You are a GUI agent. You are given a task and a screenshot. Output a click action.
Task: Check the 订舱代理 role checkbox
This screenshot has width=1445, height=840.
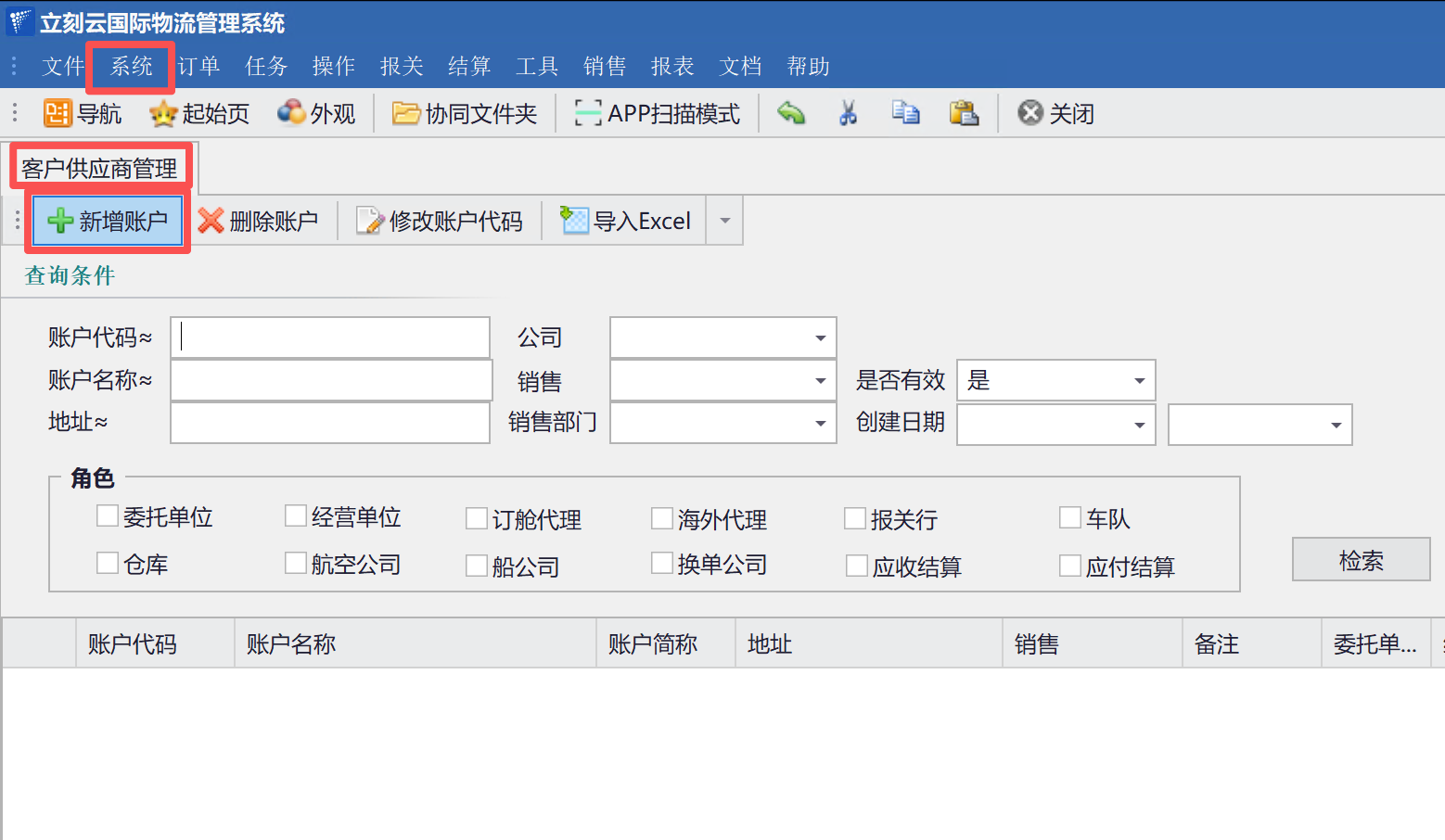click(x=477, y=518)
